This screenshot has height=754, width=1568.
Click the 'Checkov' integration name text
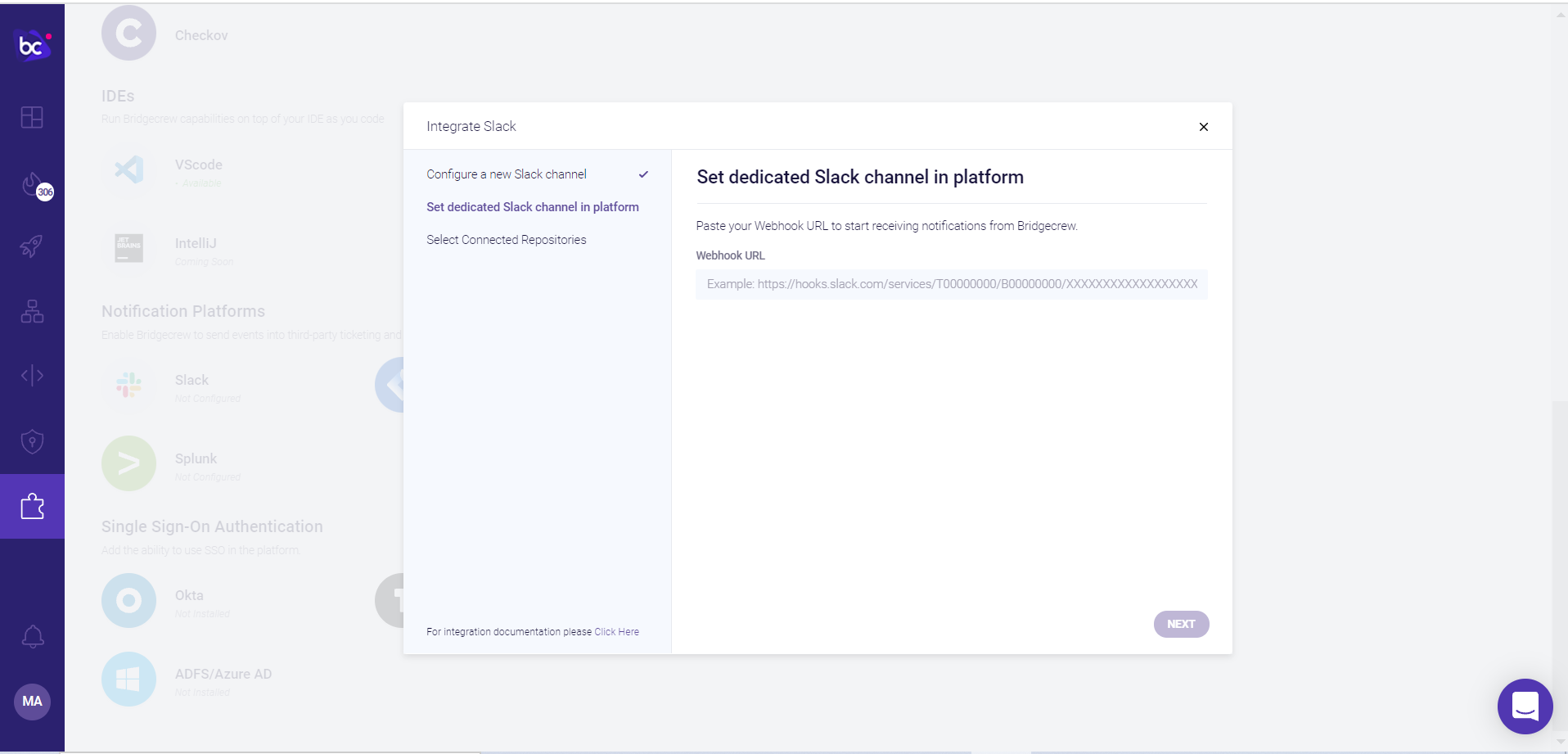click(x=201, y=35)
